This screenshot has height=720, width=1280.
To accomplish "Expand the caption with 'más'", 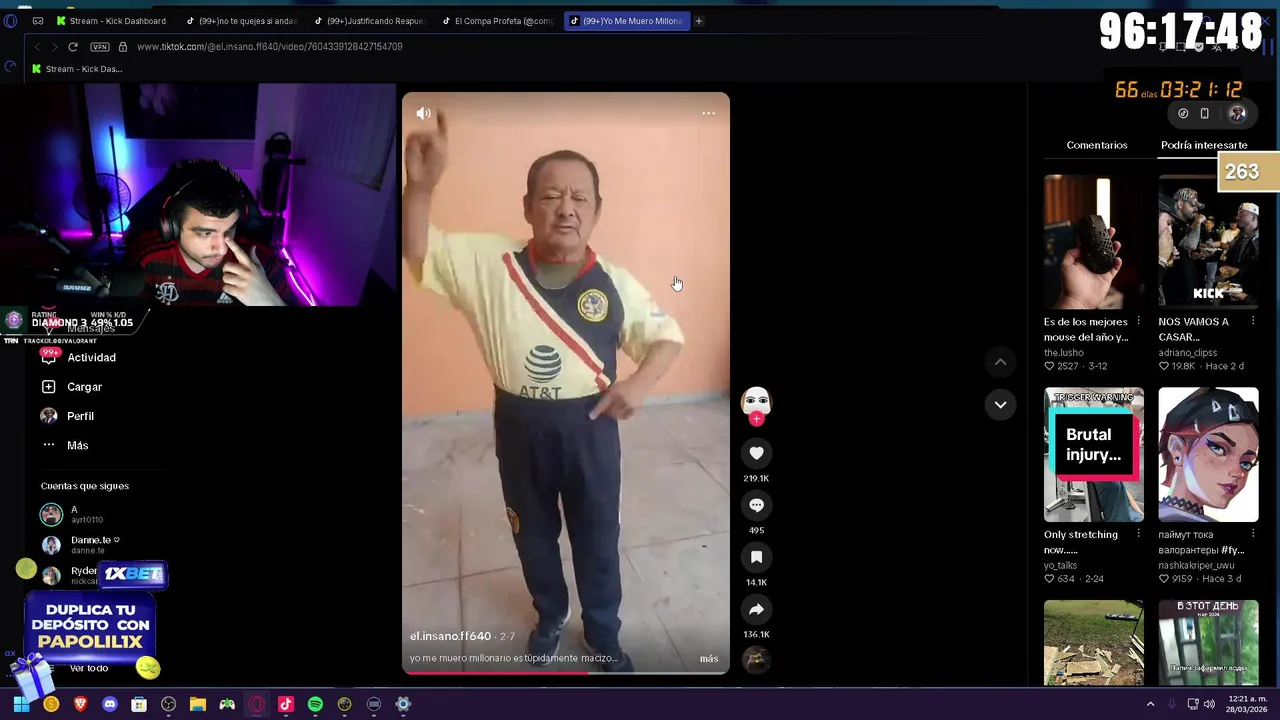I will point(708,658).
